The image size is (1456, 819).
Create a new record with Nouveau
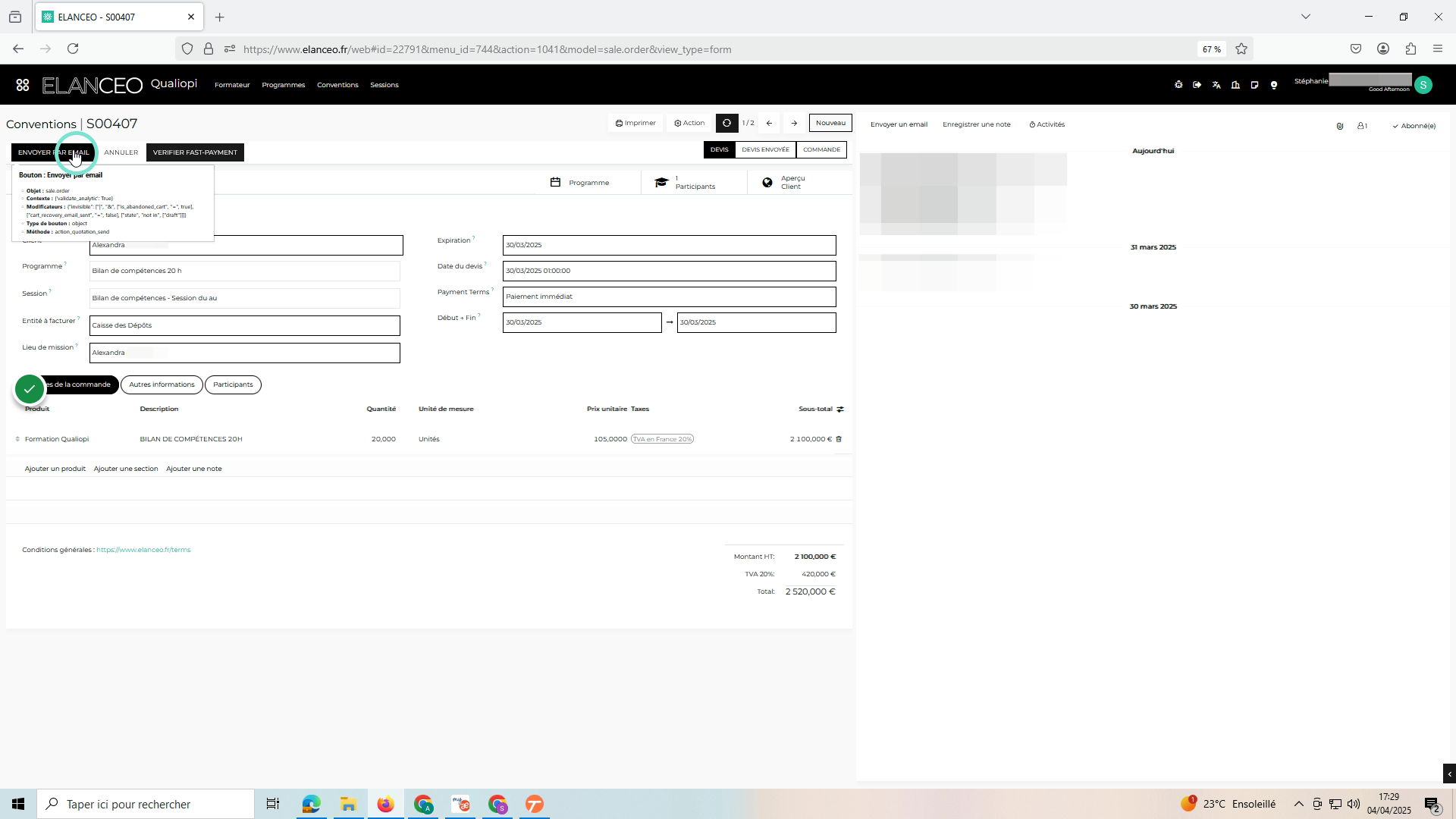coord(830,123)
